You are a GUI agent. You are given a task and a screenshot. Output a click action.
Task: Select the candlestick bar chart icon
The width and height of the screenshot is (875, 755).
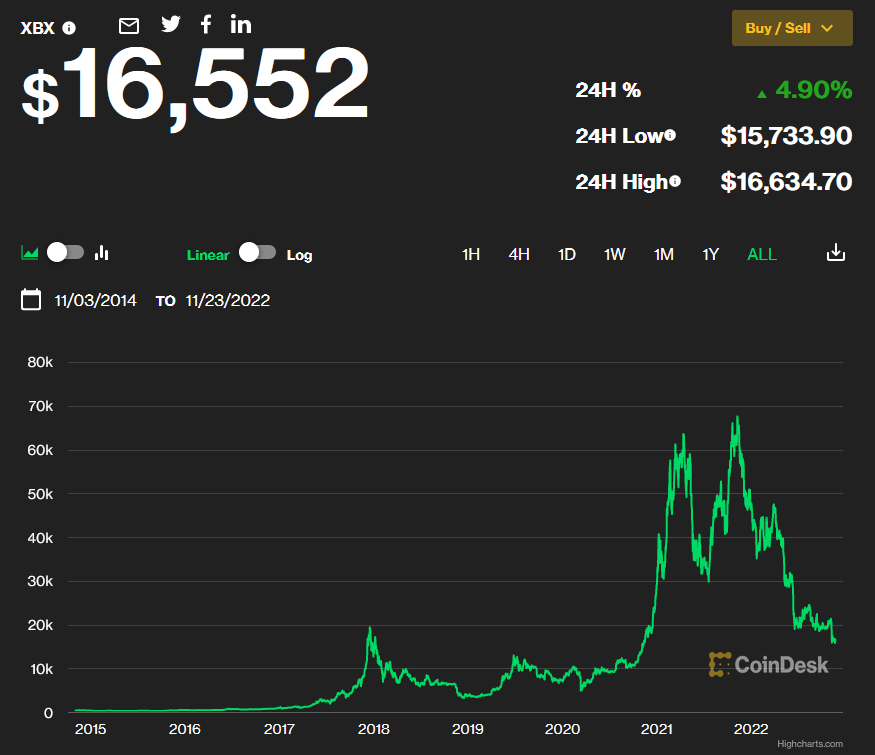102,253
